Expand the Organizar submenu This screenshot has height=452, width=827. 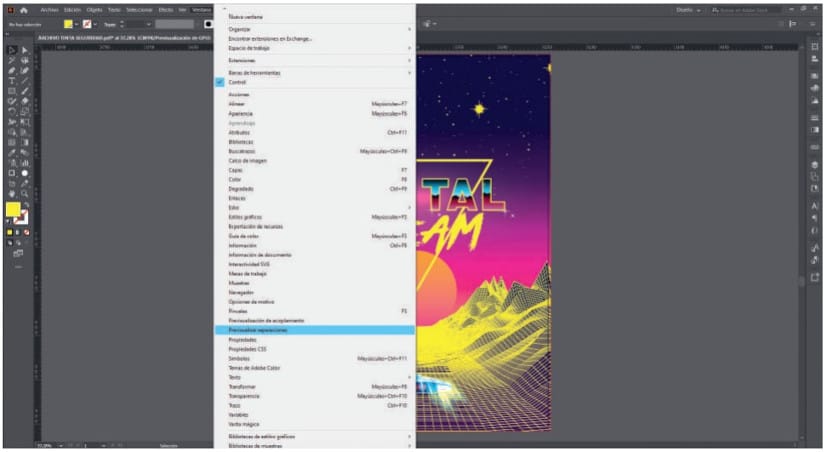tap(239, 29)
